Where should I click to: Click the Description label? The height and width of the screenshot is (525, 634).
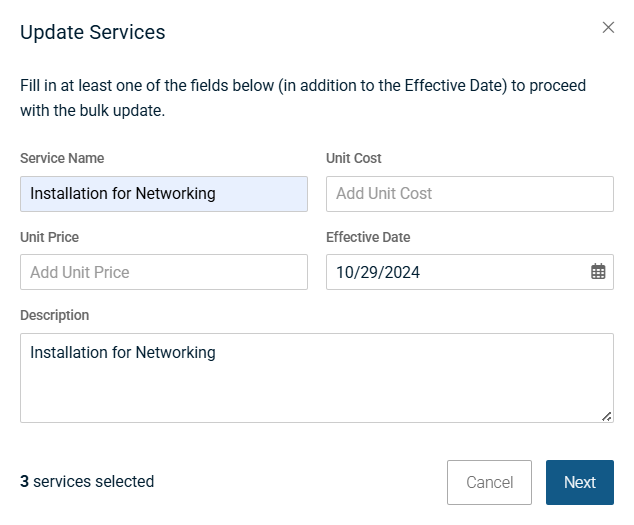click(x=54, y=315)
